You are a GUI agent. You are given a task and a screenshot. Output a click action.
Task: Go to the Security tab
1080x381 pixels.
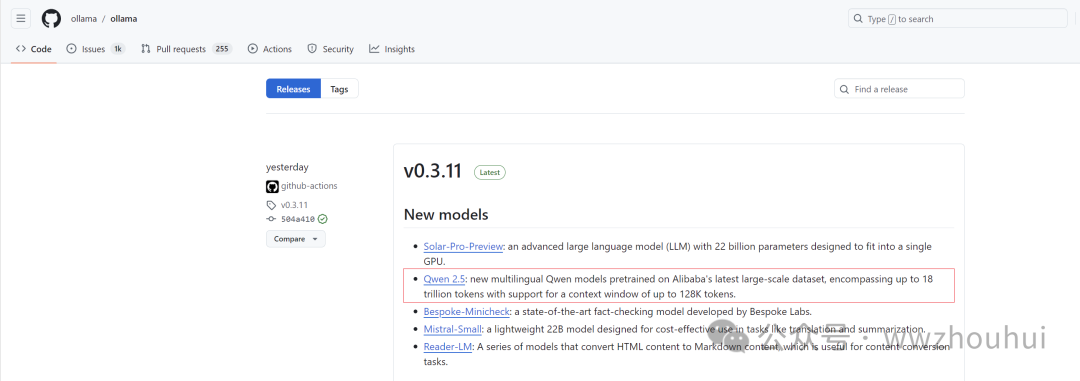(x=331, y=49)
